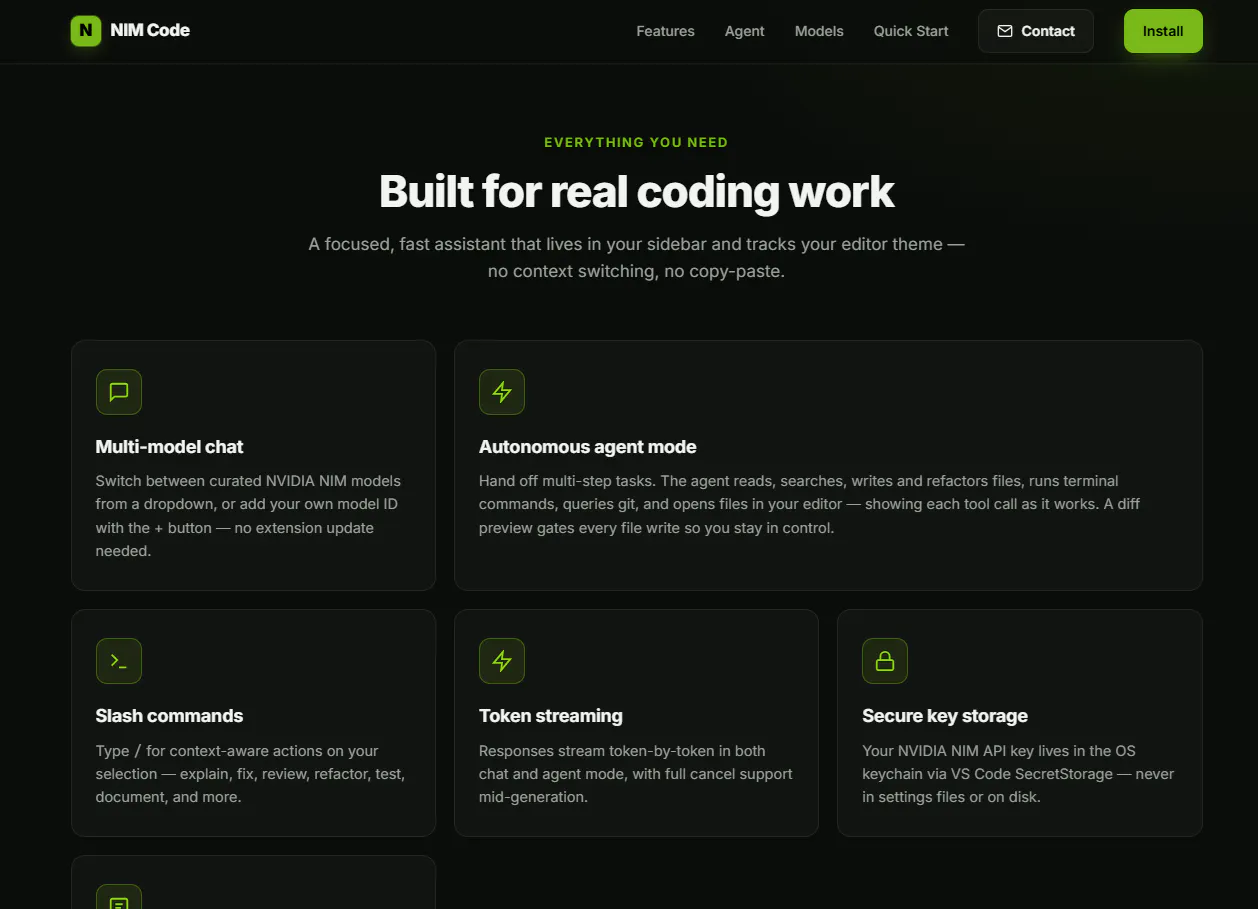Image resolution: width=1258 pixels, height=909 pixels.
Task: Click the padlock icon for Secure key storage
Action: [885, 661]
